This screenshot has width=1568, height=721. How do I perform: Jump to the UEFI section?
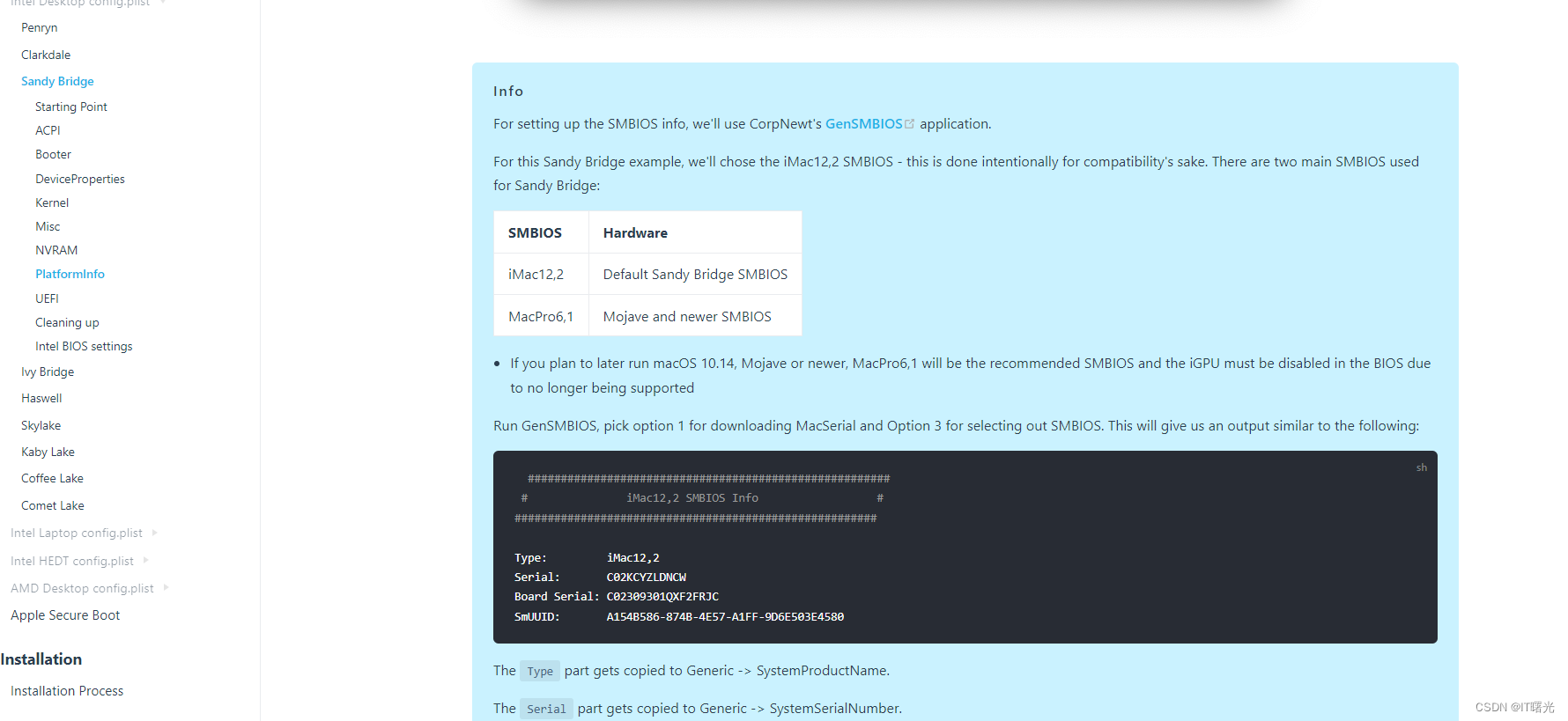47,298
